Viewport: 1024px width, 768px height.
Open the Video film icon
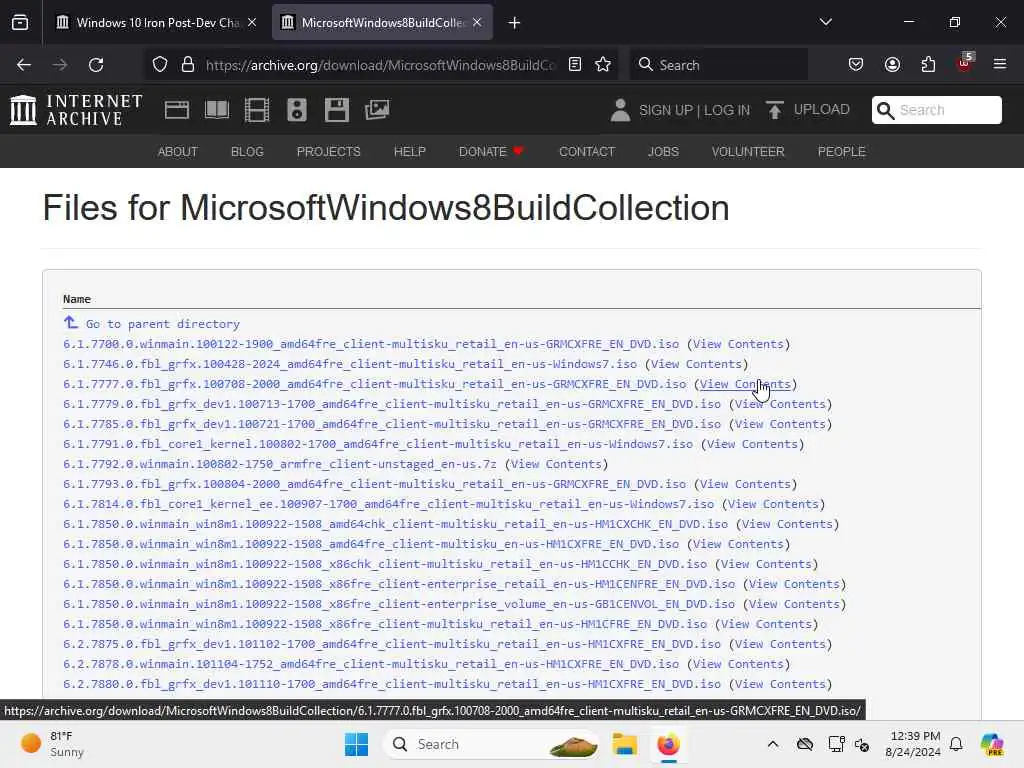click(257, 110)
